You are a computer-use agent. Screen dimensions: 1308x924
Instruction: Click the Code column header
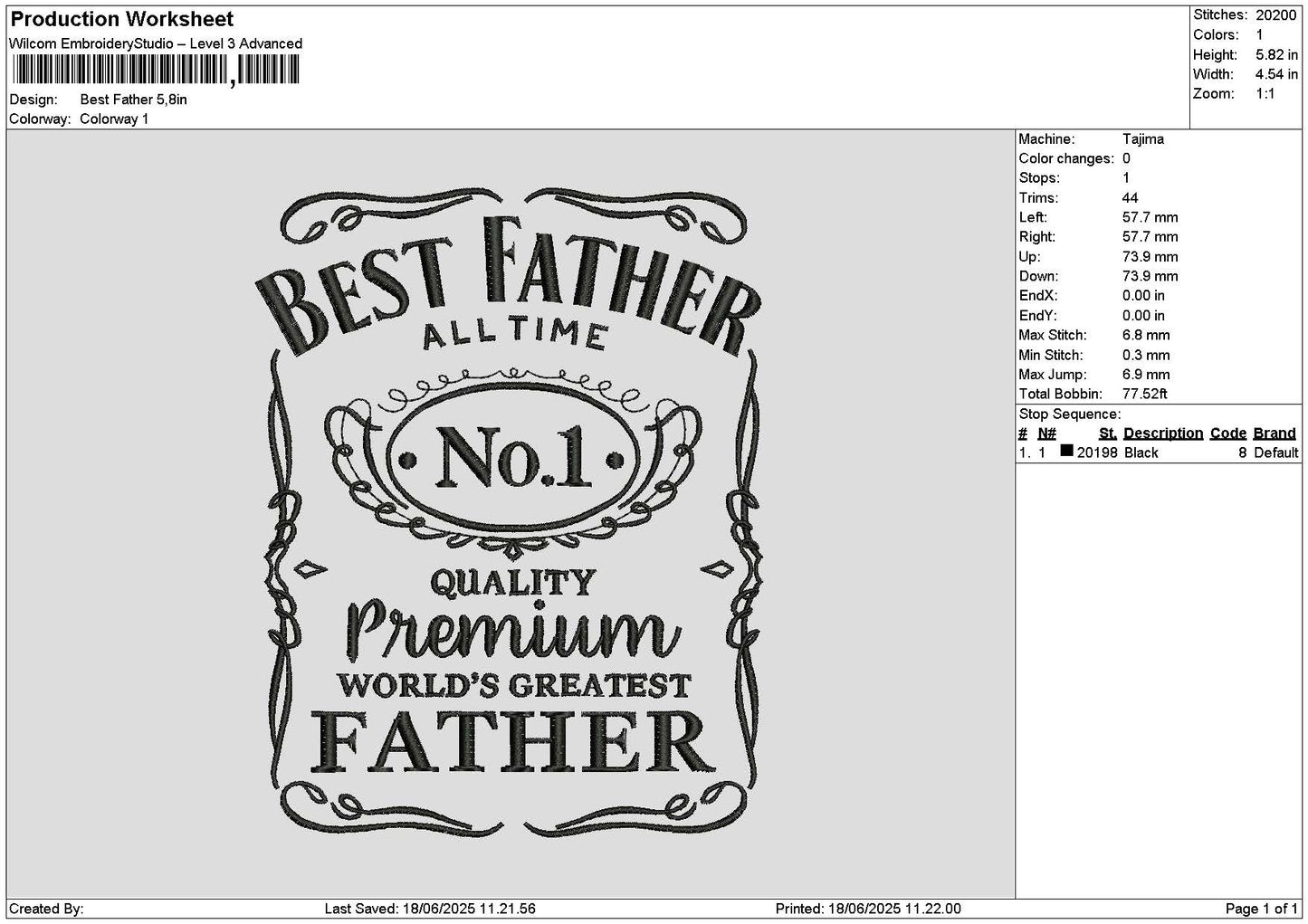click(1228, 433)
